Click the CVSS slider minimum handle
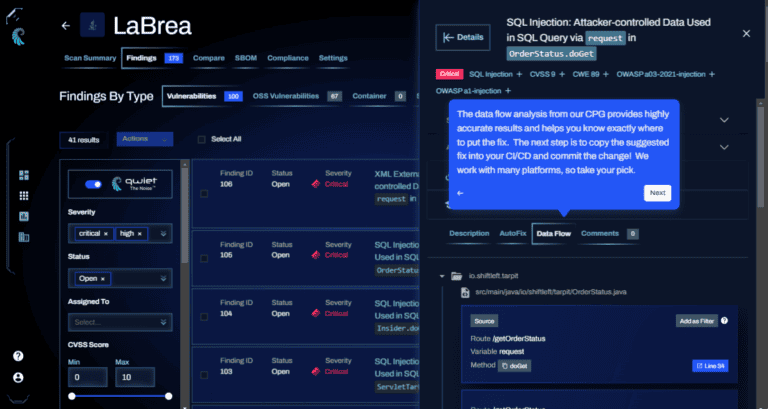This screenshot has width=768, height=409. coord(72,396)
